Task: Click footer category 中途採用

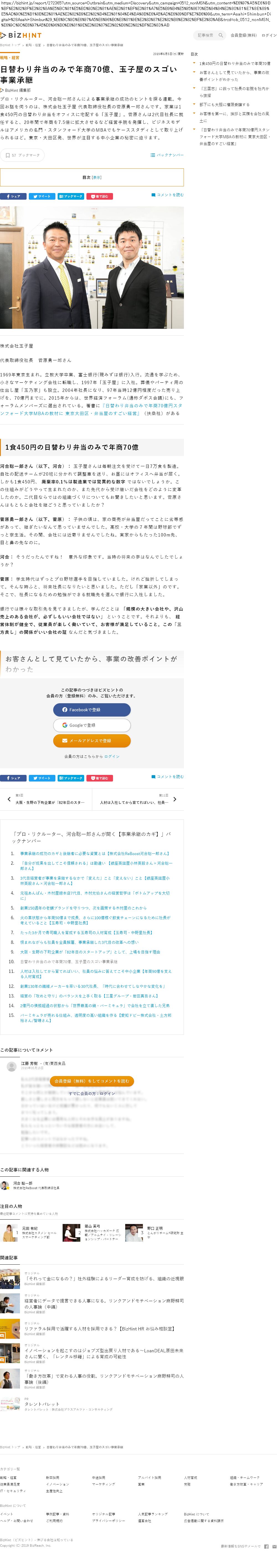Action: pos(99,1477)
